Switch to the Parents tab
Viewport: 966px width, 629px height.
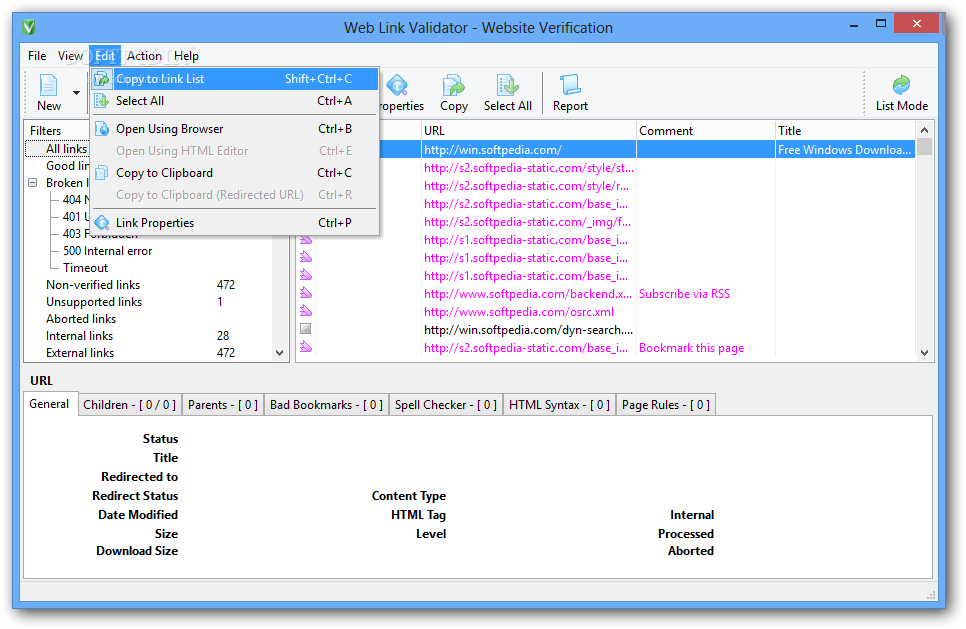[222, 405]
